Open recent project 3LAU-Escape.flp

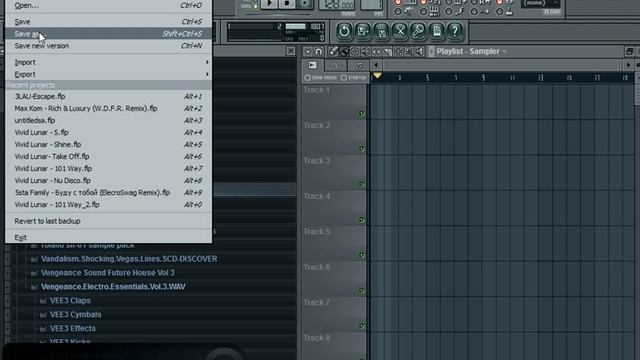[x=109, y=96]
